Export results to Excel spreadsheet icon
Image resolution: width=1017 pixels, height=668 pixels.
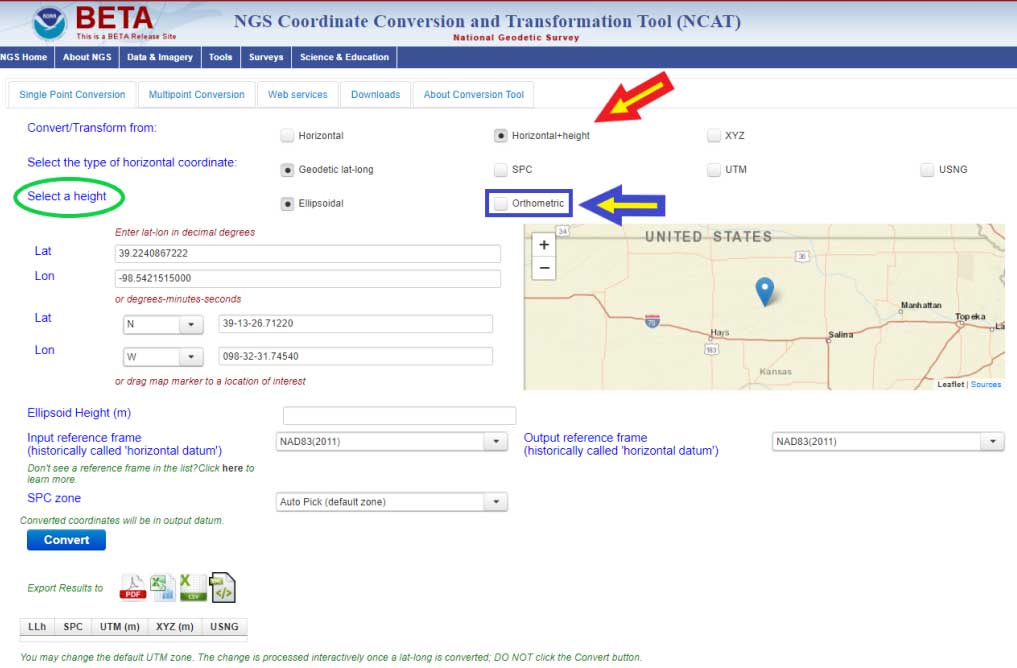pyautogui.click(x=162, y=587)
